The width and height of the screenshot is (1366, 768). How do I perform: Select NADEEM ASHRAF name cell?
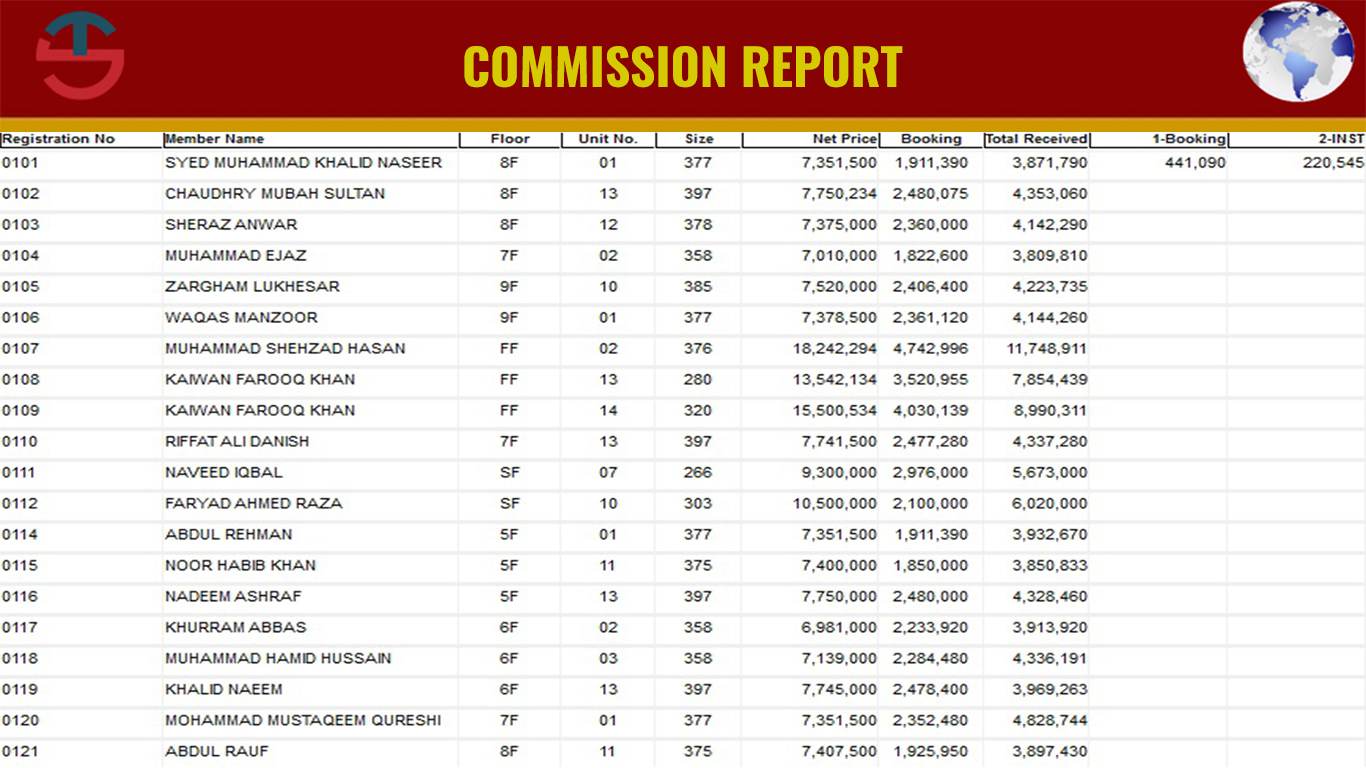tap(234, 596)
